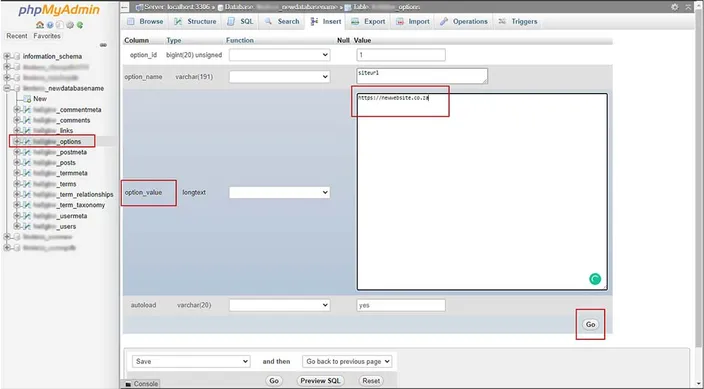Expand the _posts table node
Viewport: 704px width, 389px height.
[17, 163]
